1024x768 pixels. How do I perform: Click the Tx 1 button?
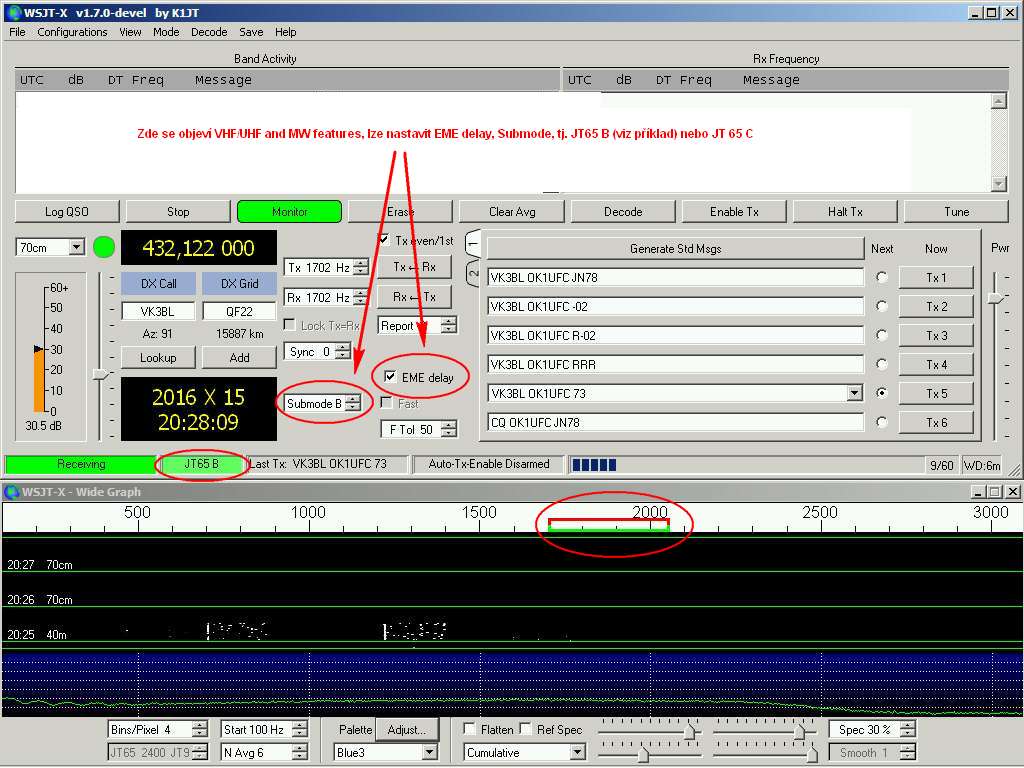[936, 278]
